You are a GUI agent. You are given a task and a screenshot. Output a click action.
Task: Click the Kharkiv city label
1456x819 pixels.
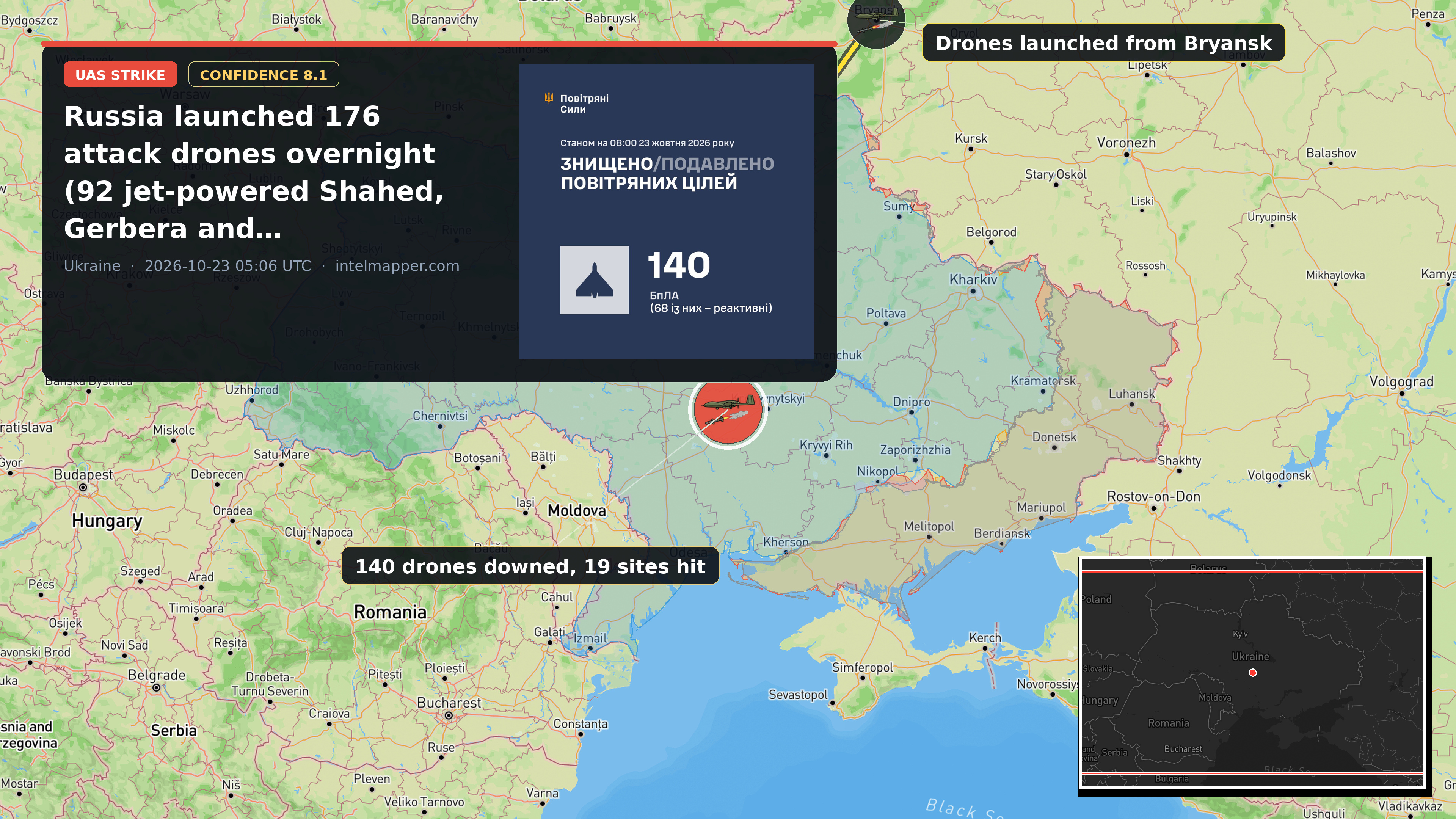point(973,280)
